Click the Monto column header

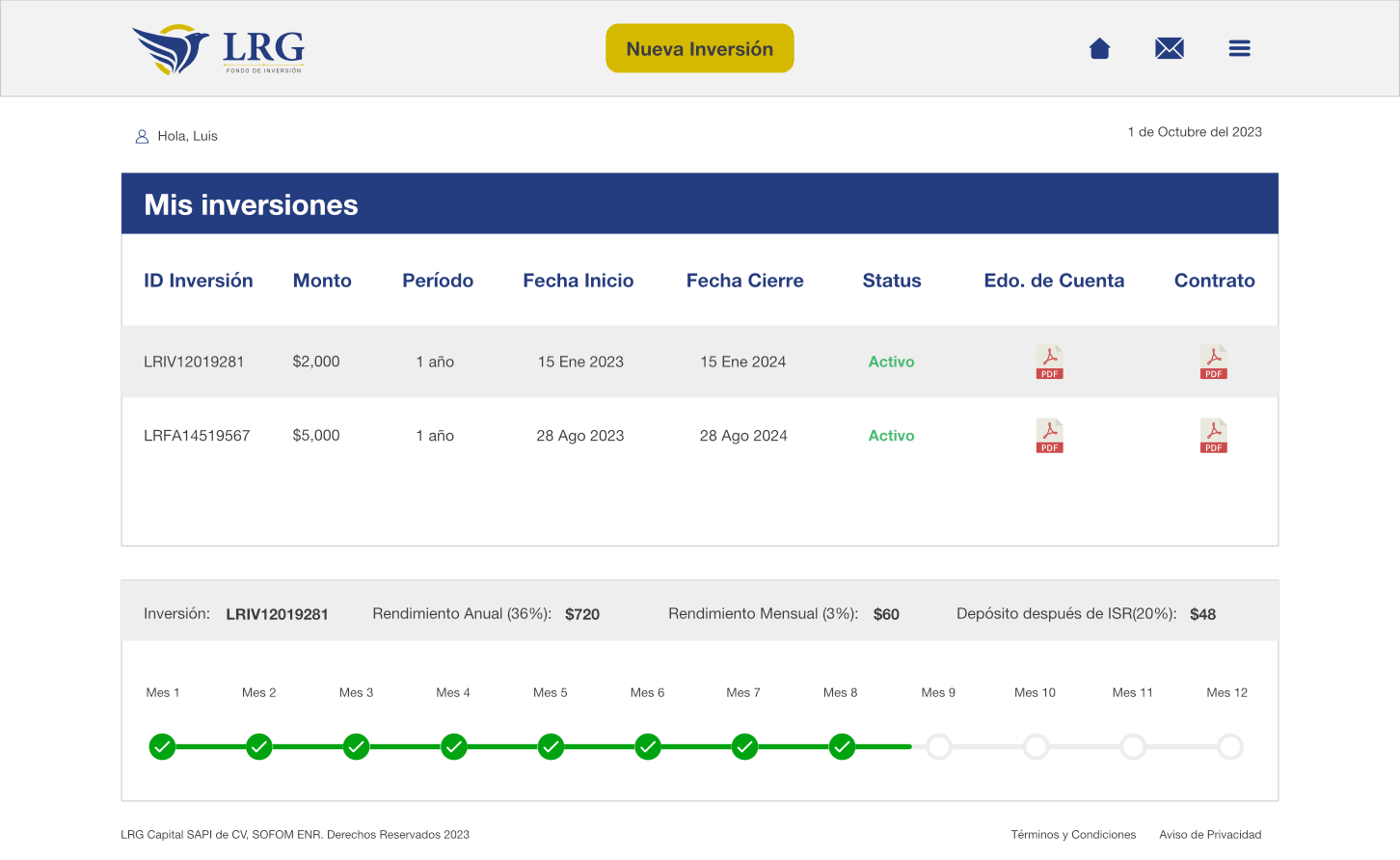pyautogui.click(x=322, y=281)
